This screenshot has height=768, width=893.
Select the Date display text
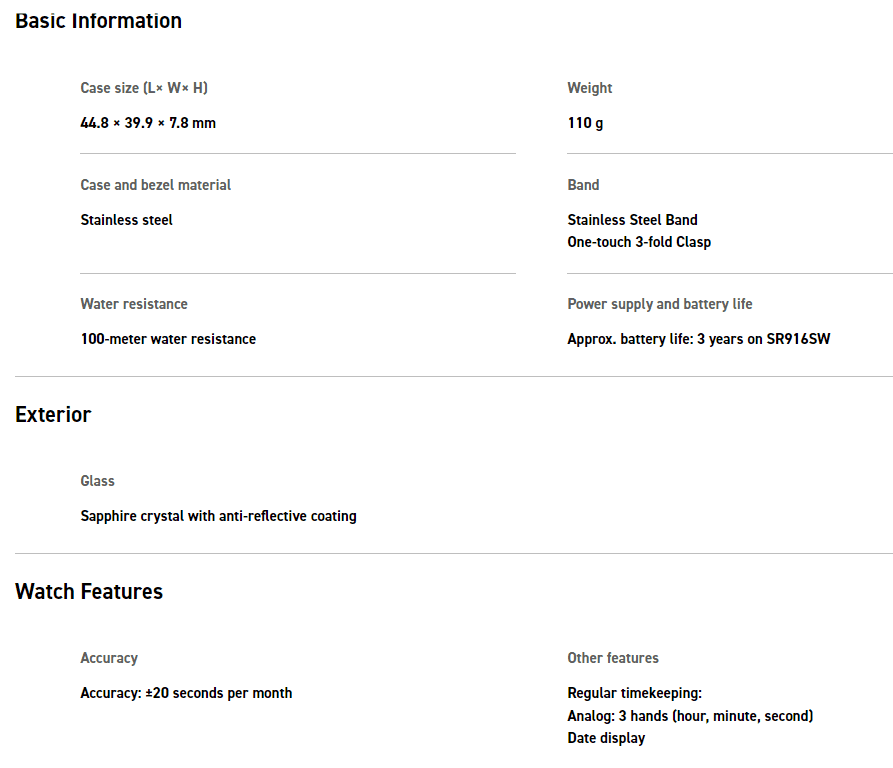(606, 738)
